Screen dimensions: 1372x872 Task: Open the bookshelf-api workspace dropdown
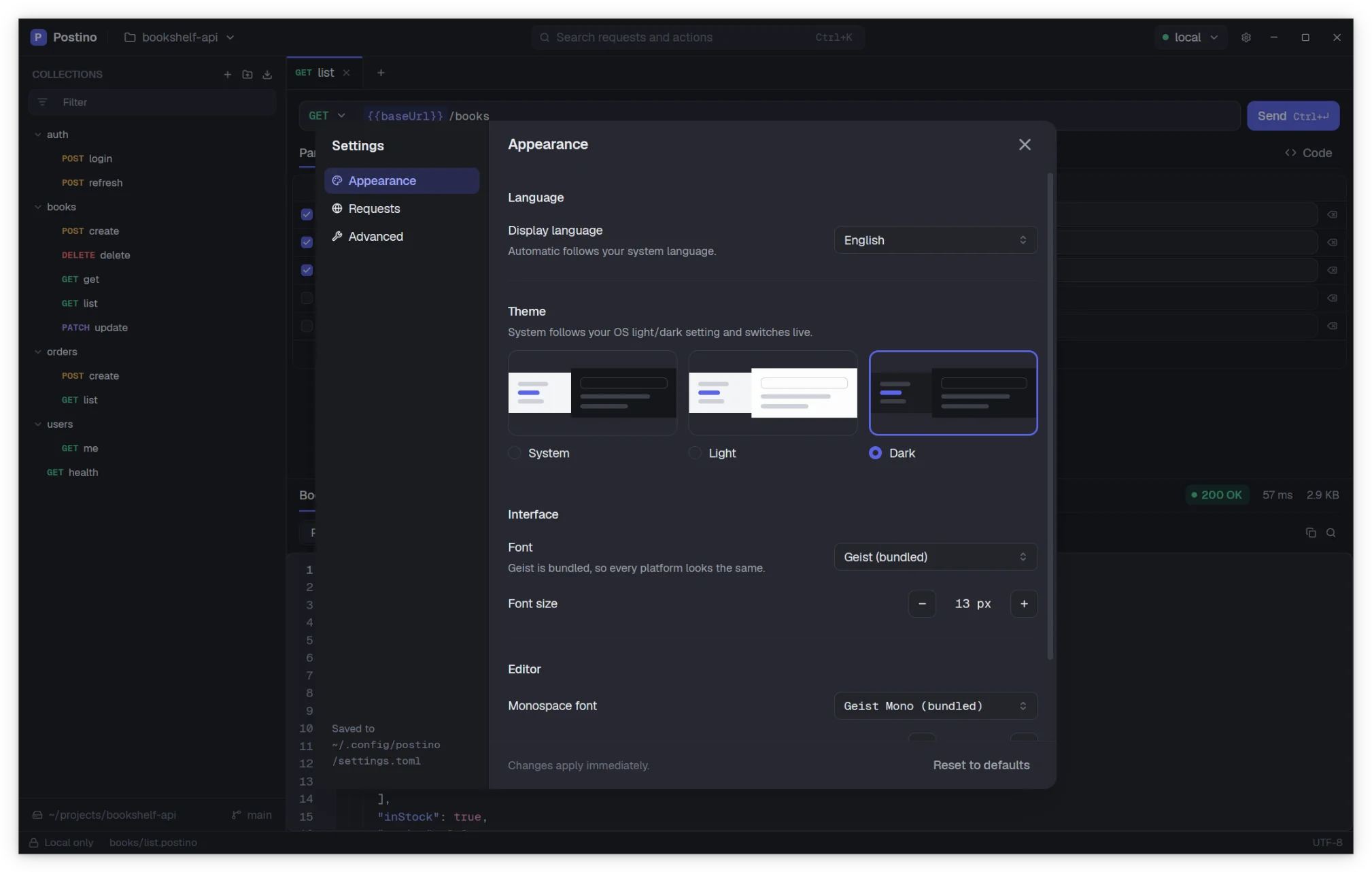pos(179,37)
